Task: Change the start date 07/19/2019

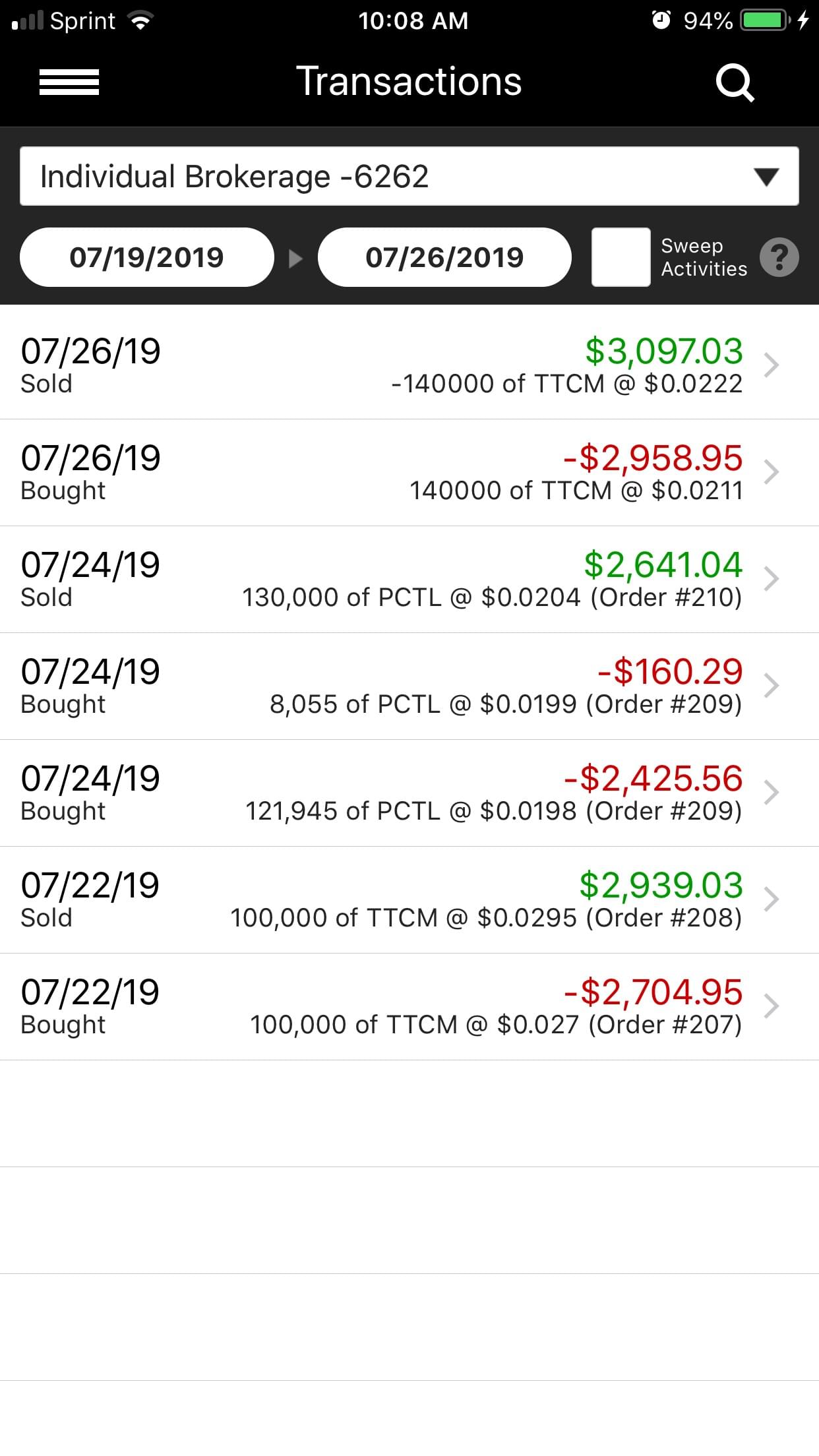Action: tap(147, 257)
